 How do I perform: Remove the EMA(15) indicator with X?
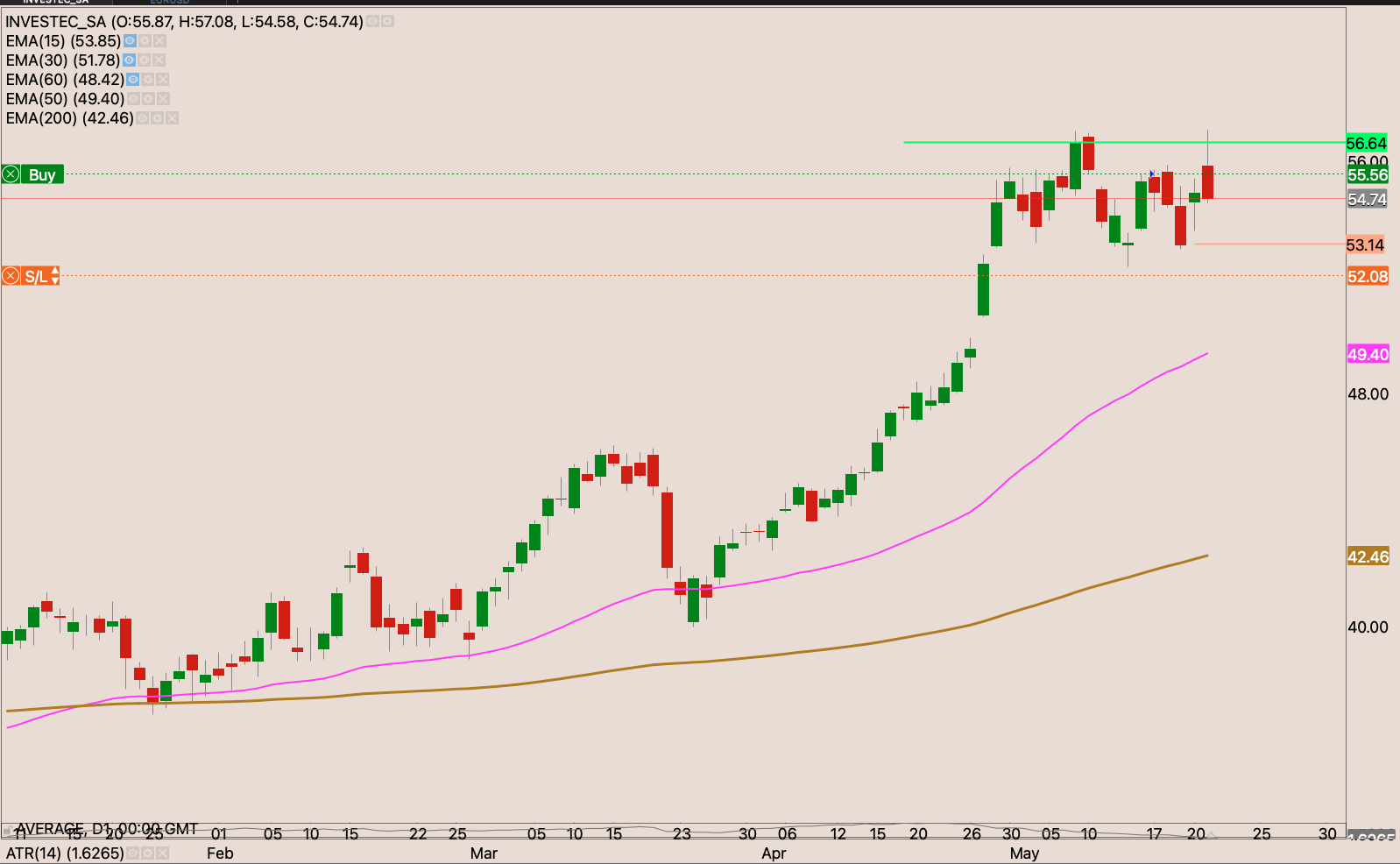(x=159, y=41)
